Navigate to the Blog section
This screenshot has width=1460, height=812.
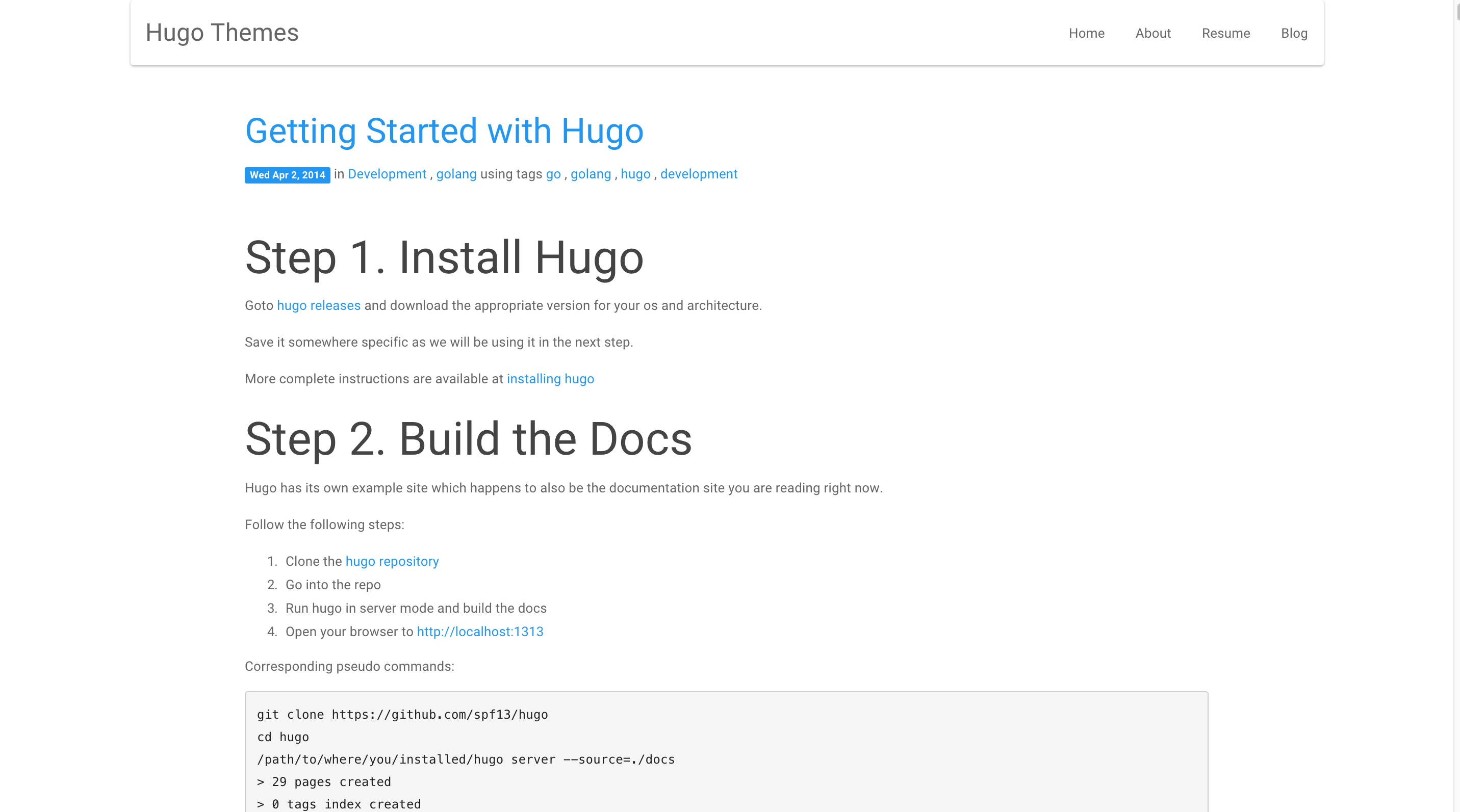1294,33
